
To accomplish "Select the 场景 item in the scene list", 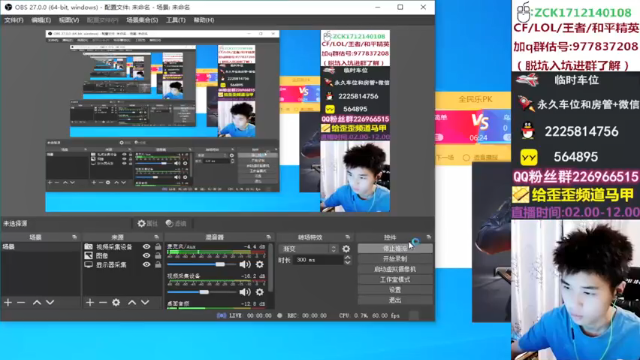I will [x=40, y=247].
